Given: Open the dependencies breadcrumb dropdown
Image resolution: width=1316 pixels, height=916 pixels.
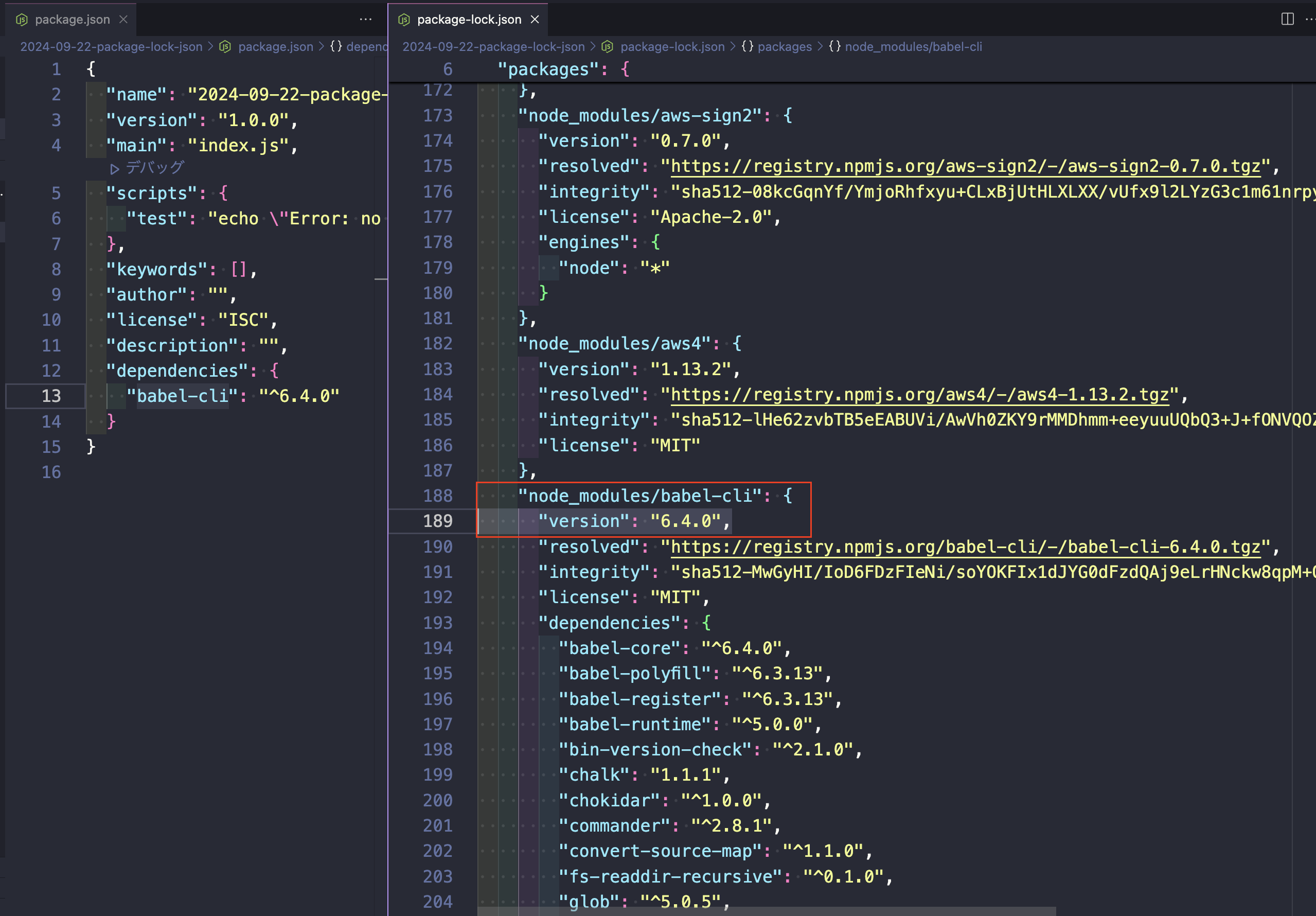Looking at the screenshot, I should pos(368,47).
